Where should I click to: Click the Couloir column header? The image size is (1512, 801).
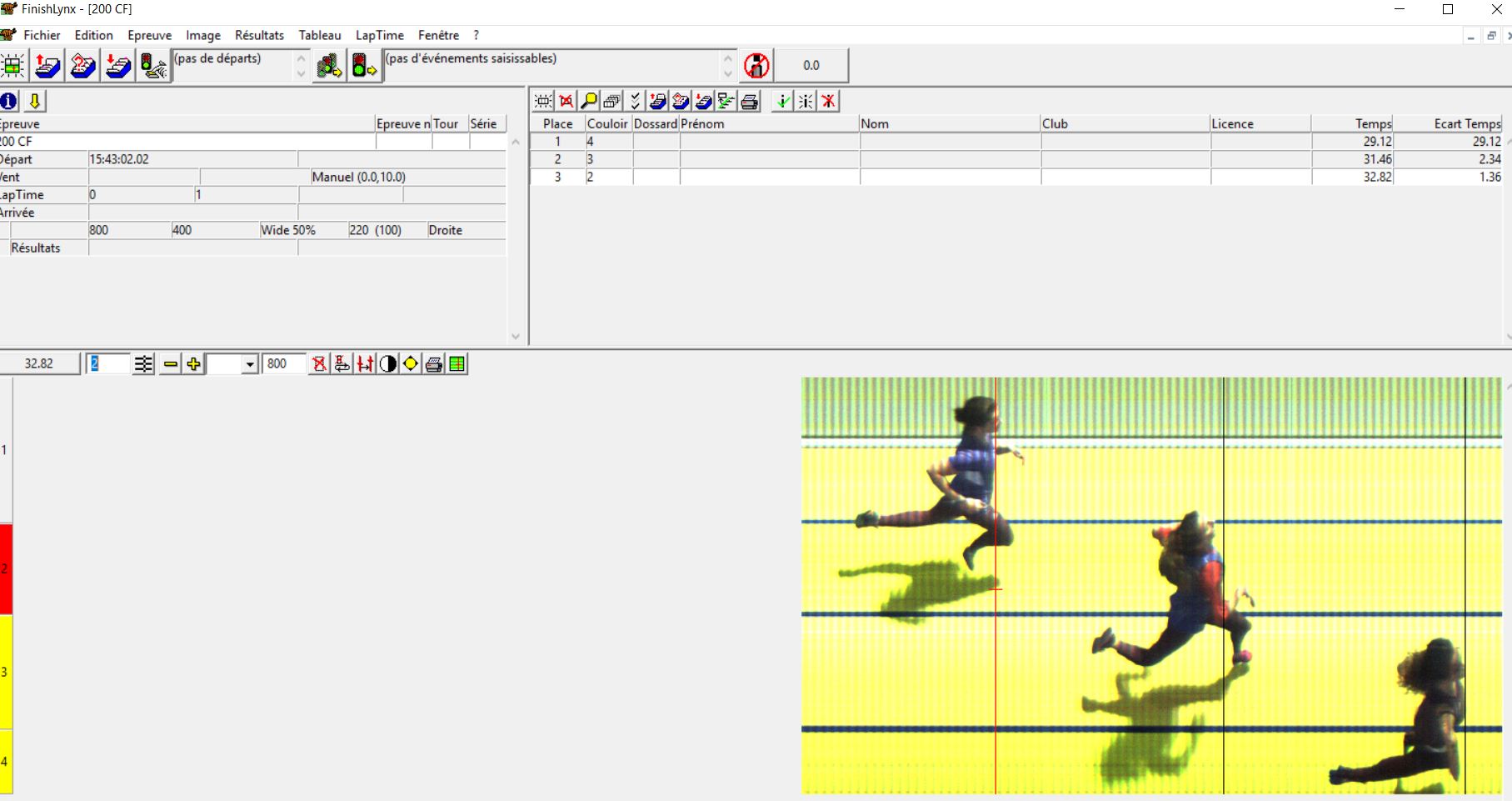(607, 123)
